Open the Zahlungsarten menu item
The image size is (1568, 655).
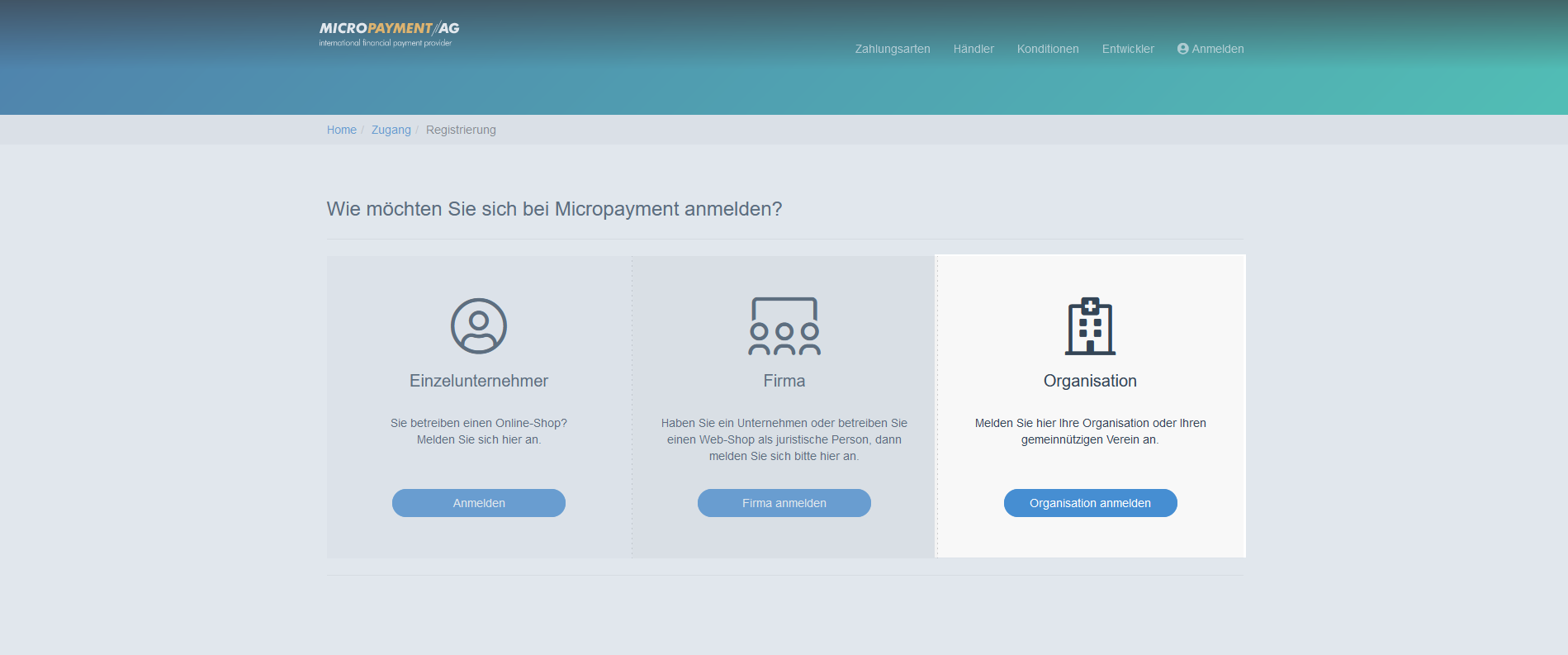click(x=893, y=49)
